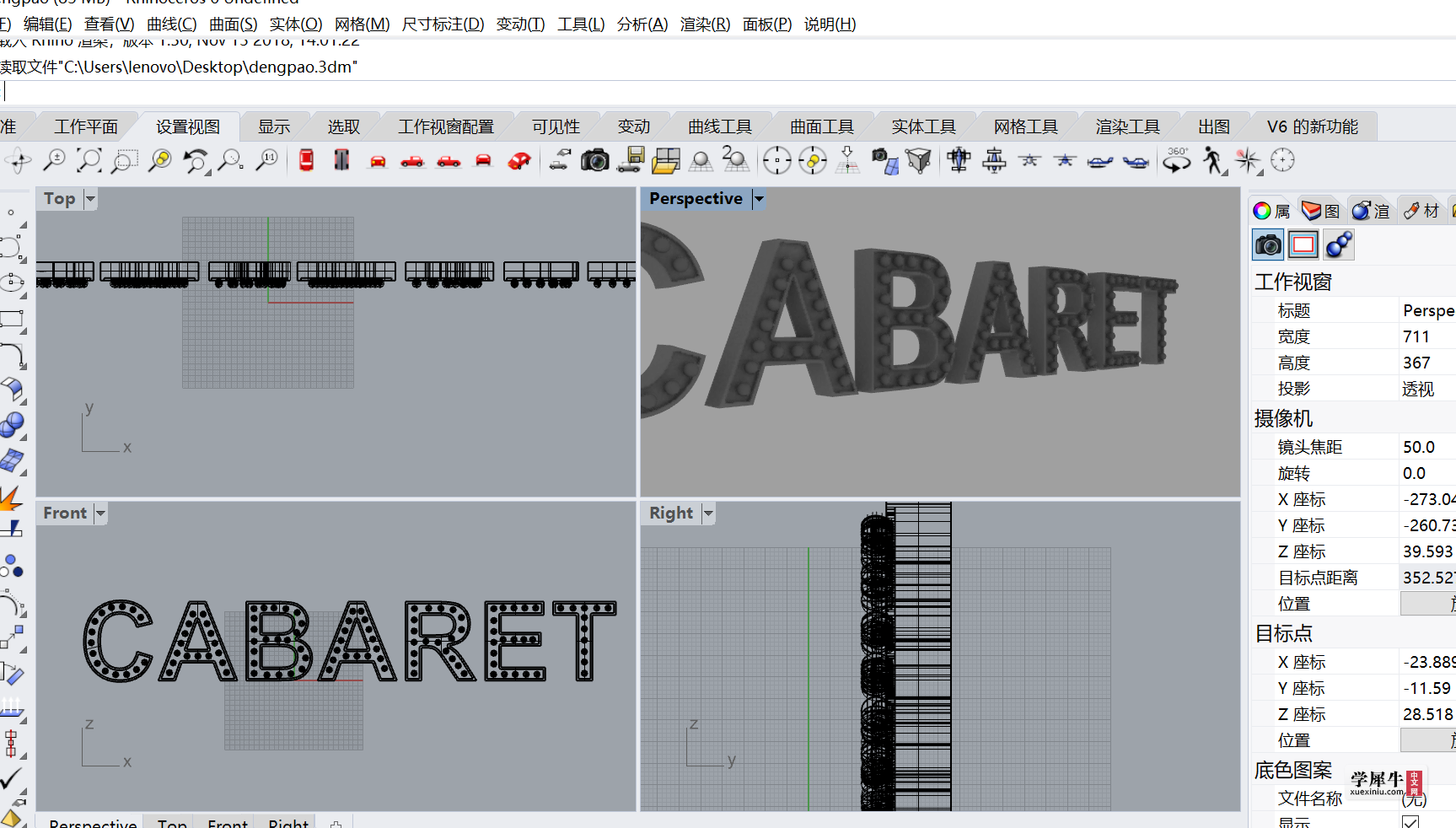
Task: Click the zoom 1:1 icon
Action: tap(266, 160)
